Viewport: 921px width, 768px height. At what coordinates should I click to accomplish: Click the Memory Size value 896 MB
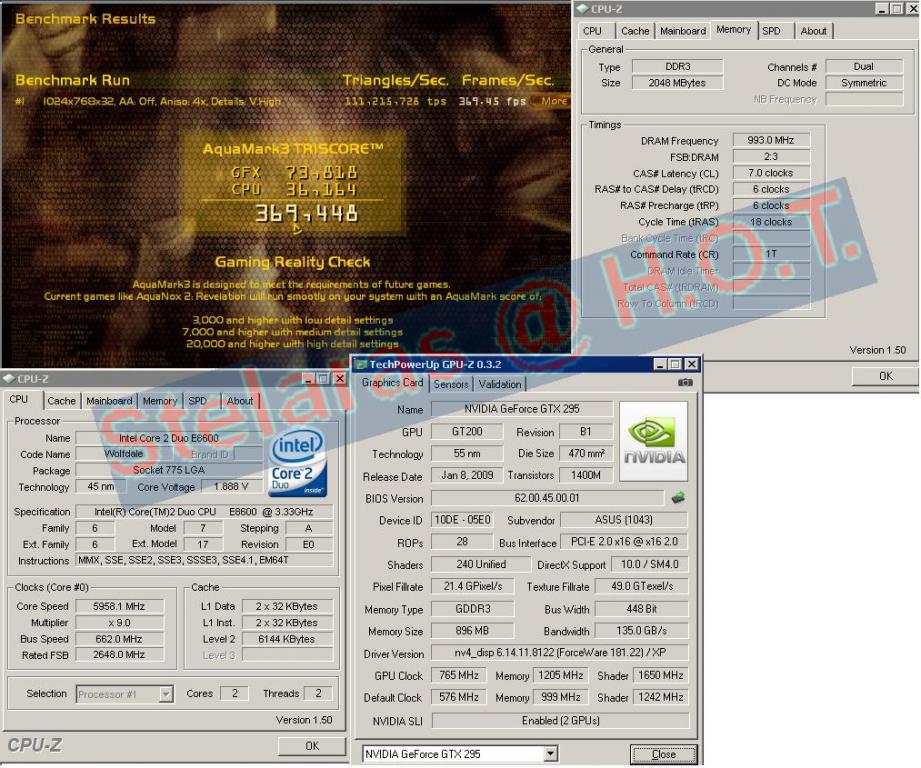tap(472, 631)
